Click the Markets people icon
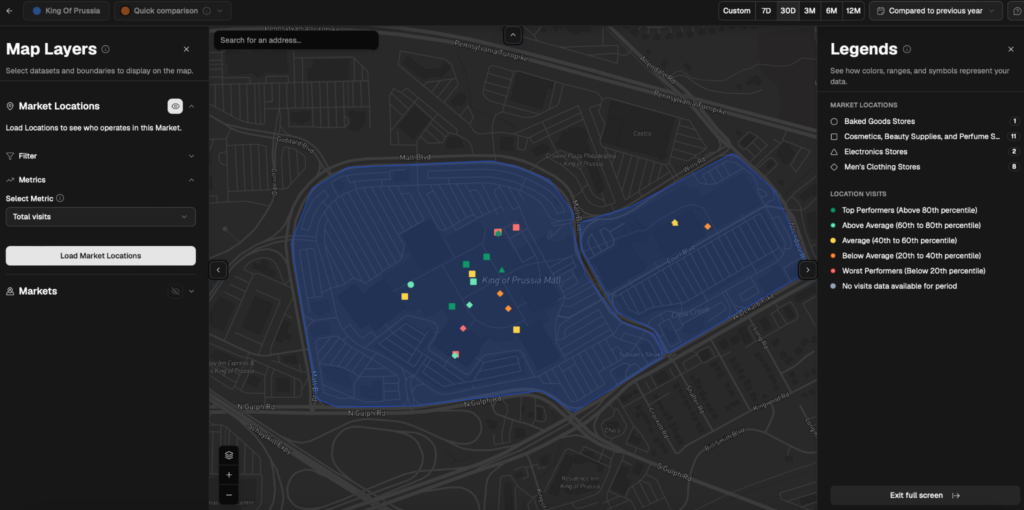 point(10,291)
